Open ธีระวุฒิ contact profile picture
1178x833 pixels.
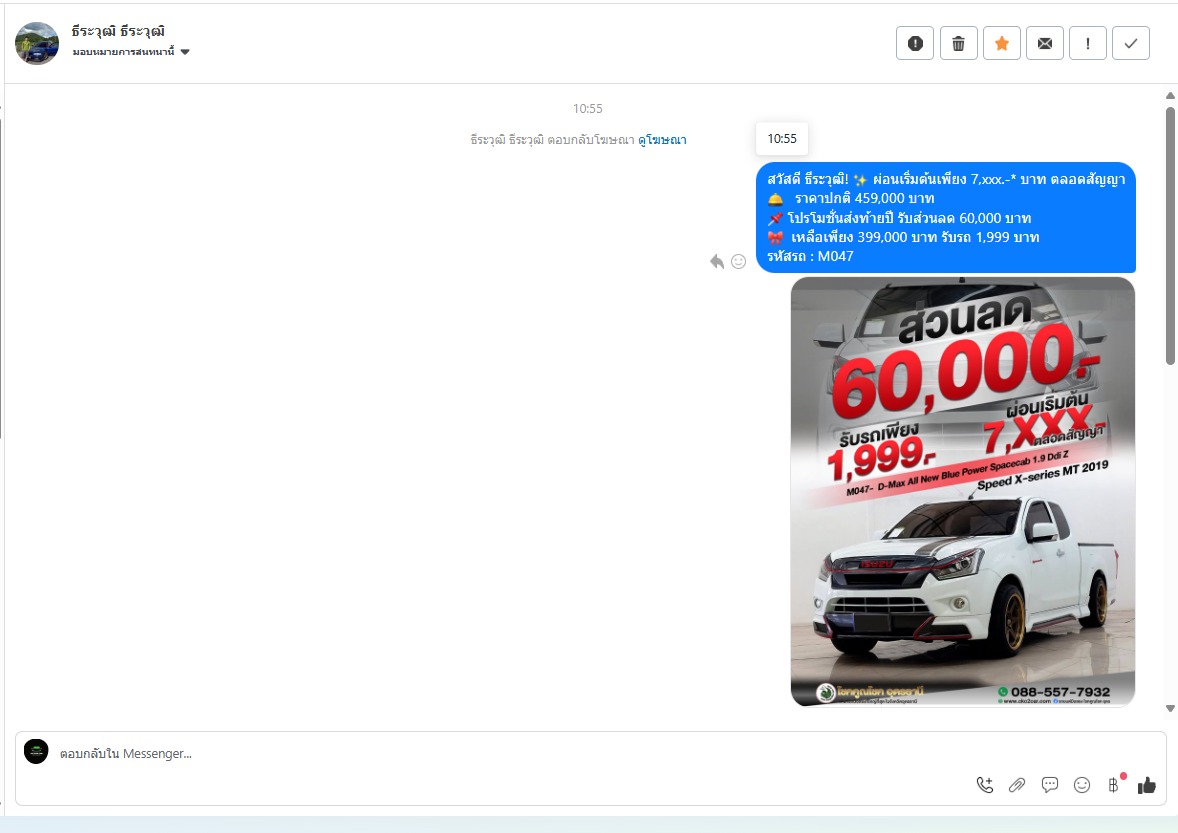(37, 43)
